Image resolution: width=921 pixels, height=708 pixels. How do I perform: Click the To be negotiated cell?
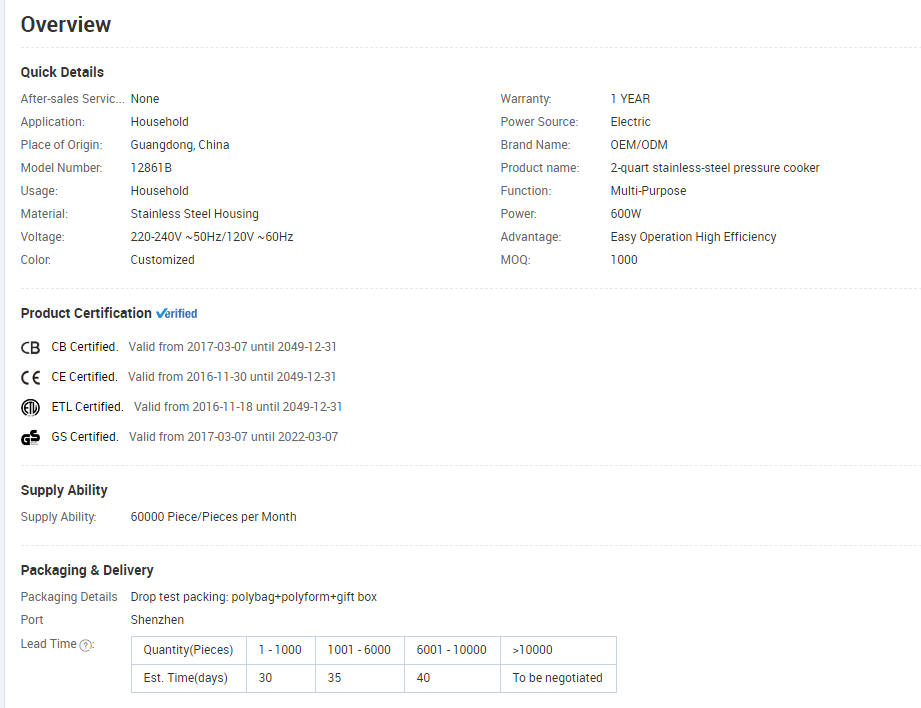point(557,678)
